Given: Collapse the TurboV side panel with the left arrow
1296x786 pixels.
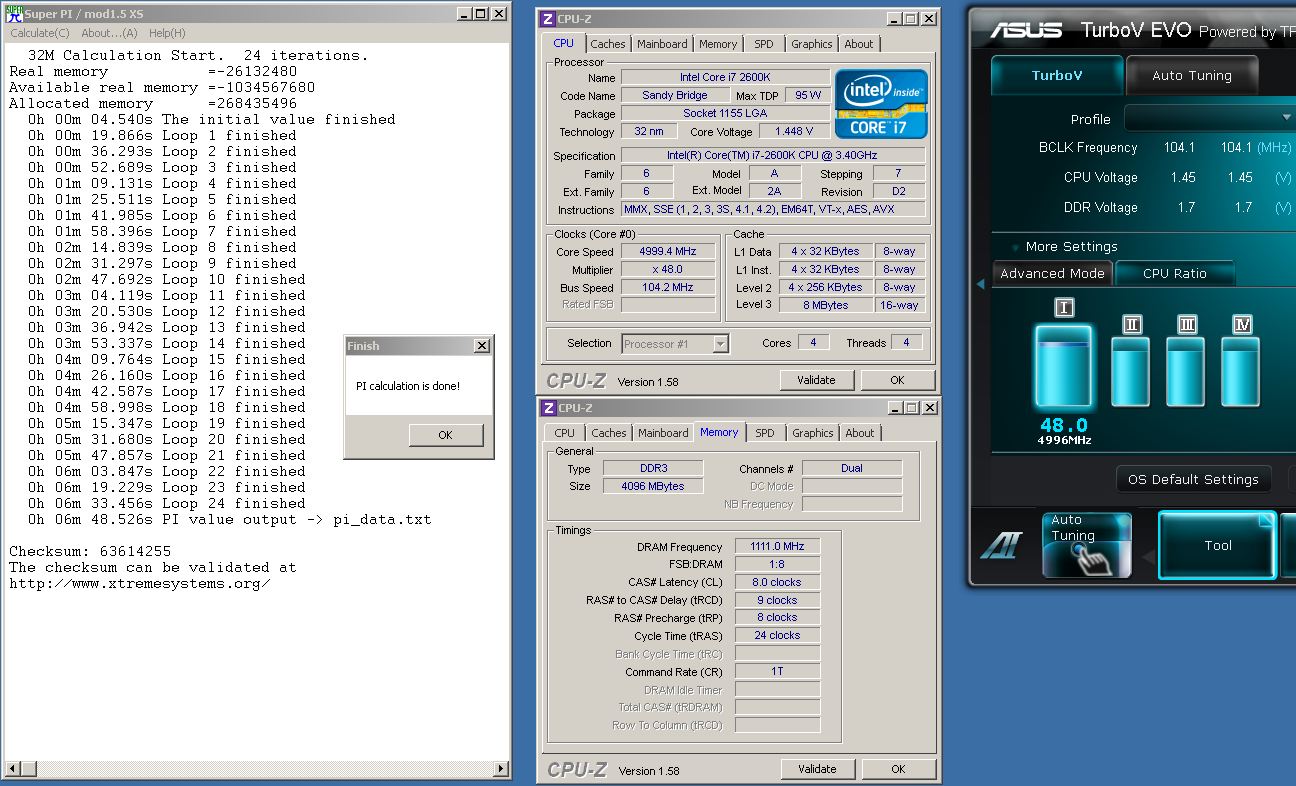Looking at the screenshot, I should (x=980, y=284).
